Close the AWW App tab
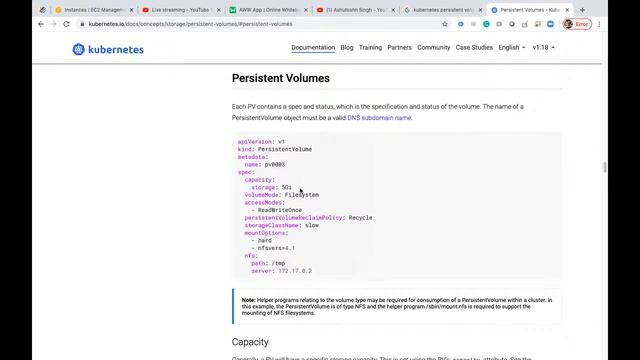 click(x=306, y=10)
